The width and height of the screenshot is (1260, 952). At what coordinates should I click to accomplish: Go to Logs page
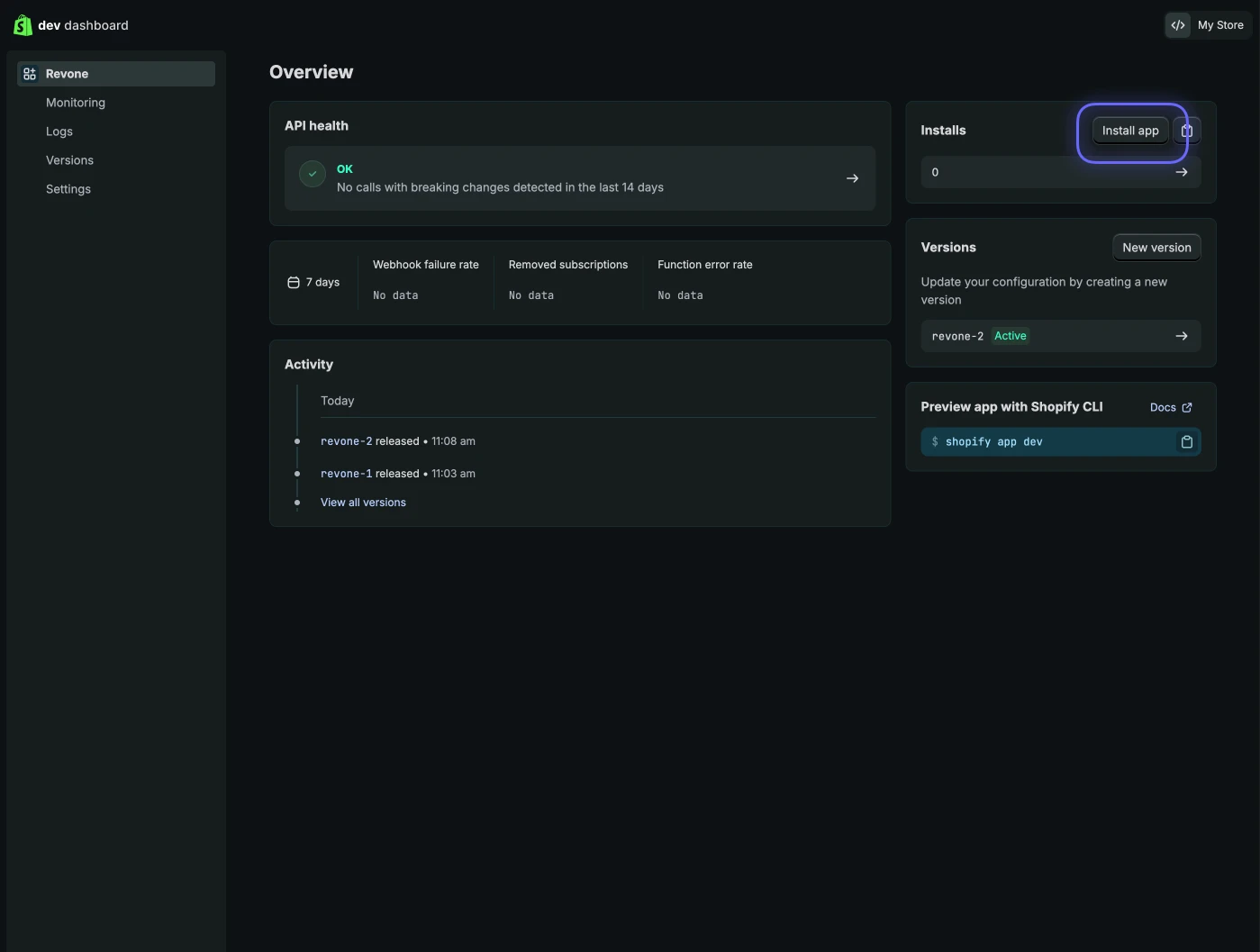[59, 131]
